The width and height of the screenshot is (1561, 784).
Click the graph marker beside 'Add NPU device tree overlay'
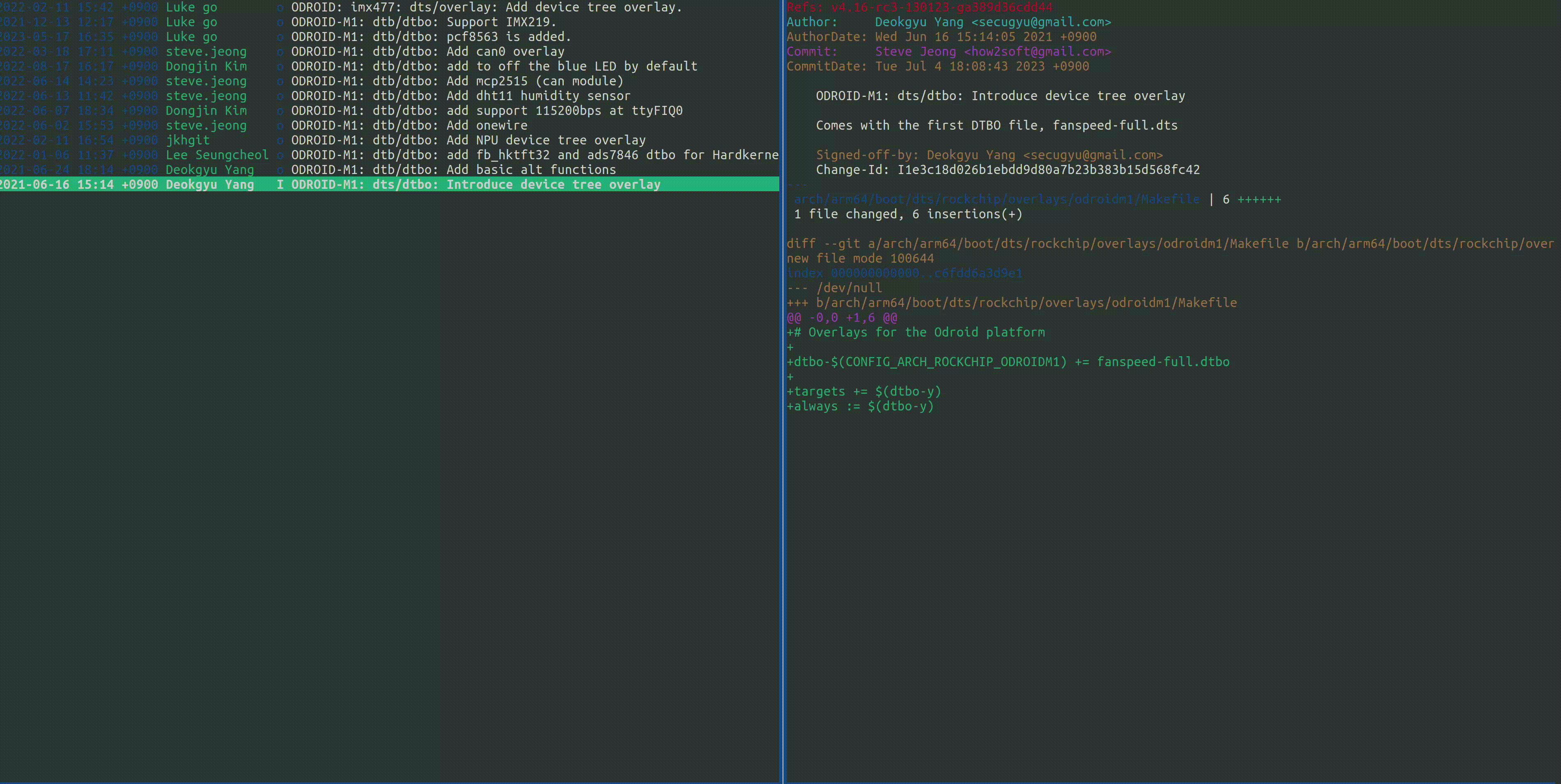click(280, 140)
